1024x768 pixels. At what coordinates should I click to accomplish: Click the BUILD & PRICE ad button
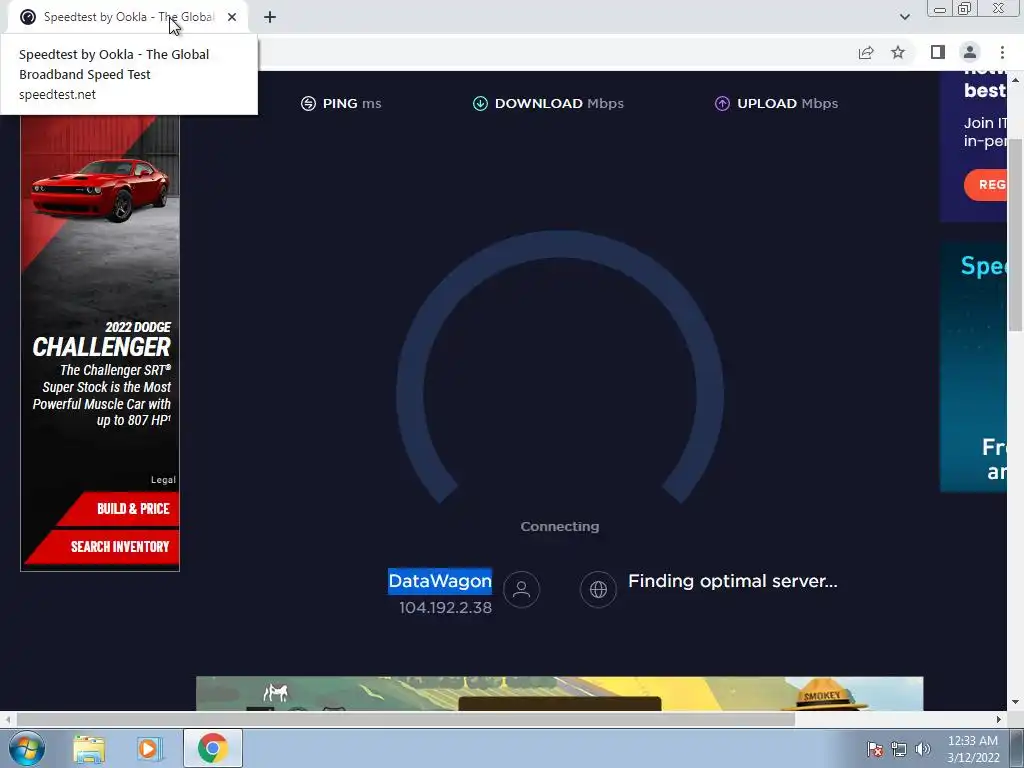tap(118, 509)
